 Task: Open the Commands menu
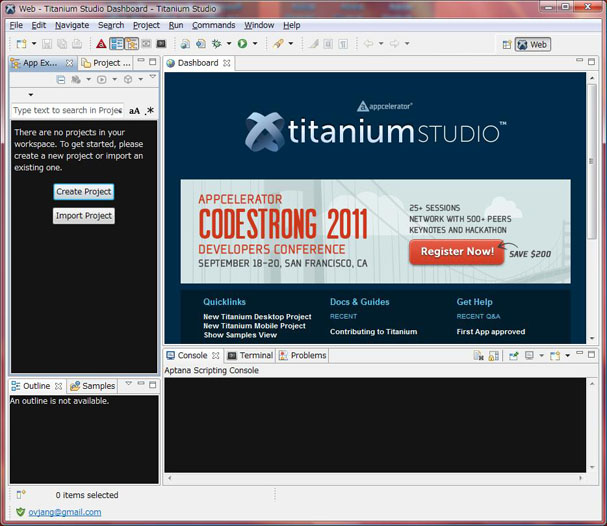tap(214, 25)
